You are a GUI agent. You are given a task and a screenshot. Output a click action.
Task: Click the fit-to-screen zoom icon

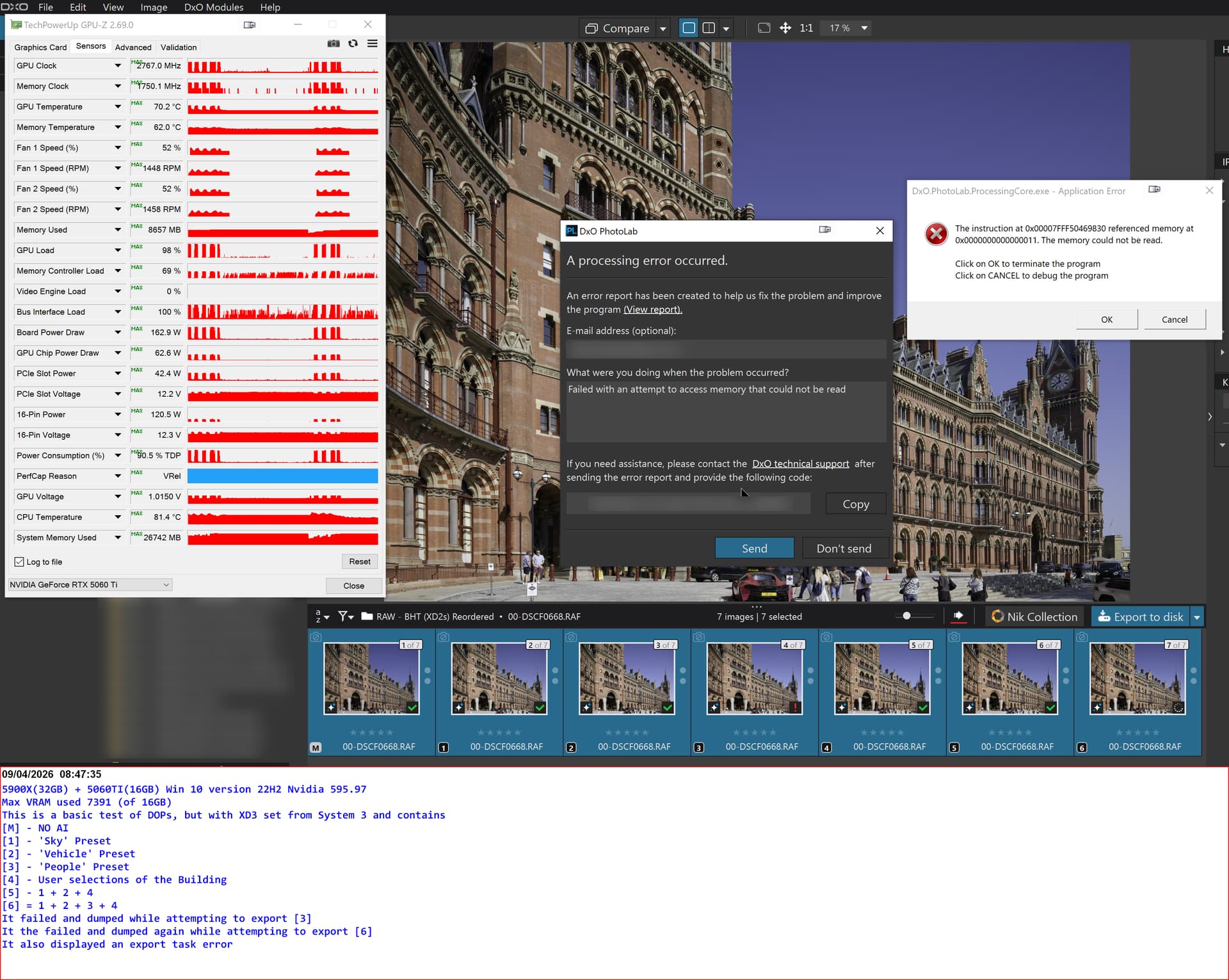pos(764,28)
